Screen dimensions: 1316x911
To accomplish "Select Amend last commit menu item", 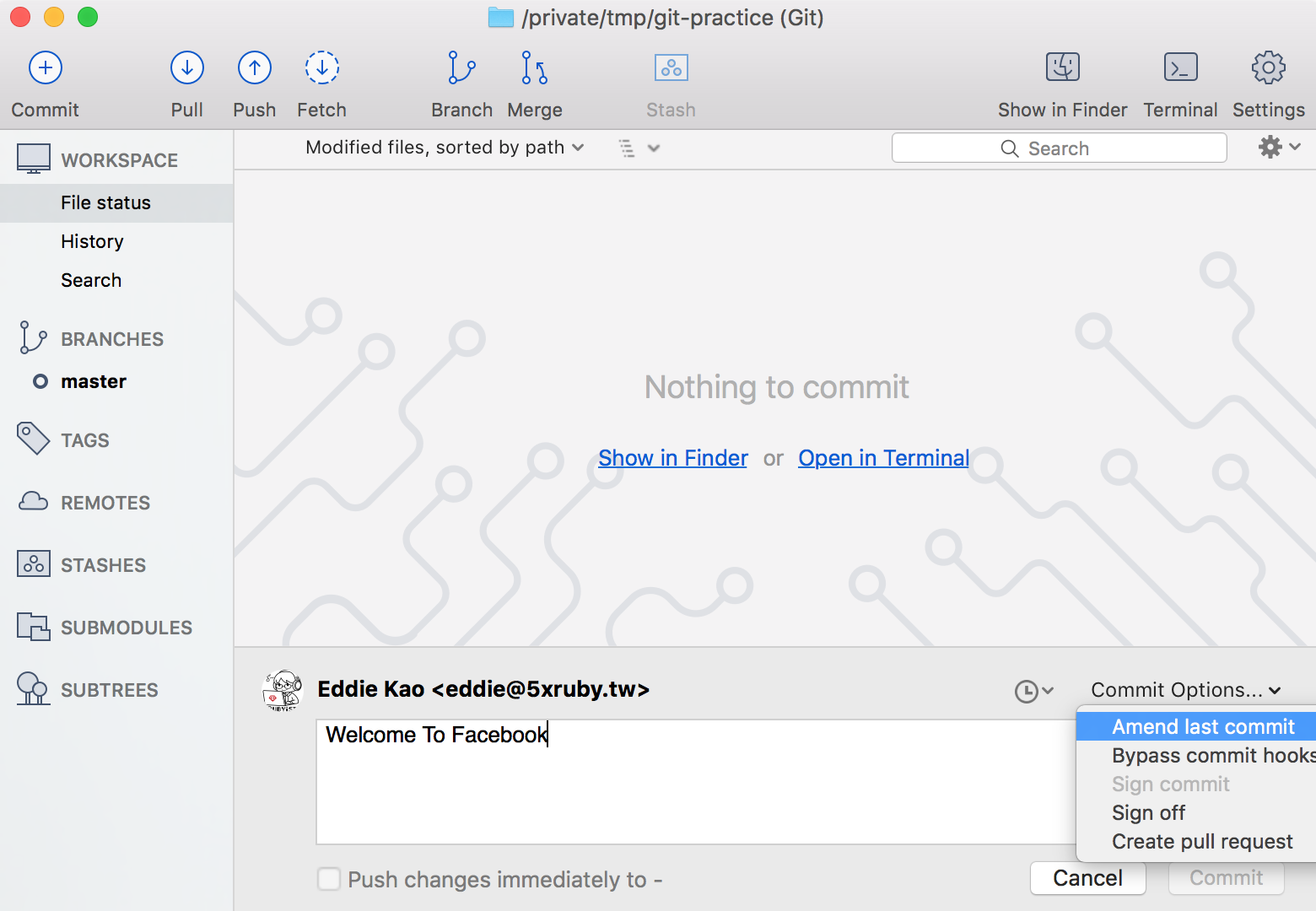I will [1202, 726].
